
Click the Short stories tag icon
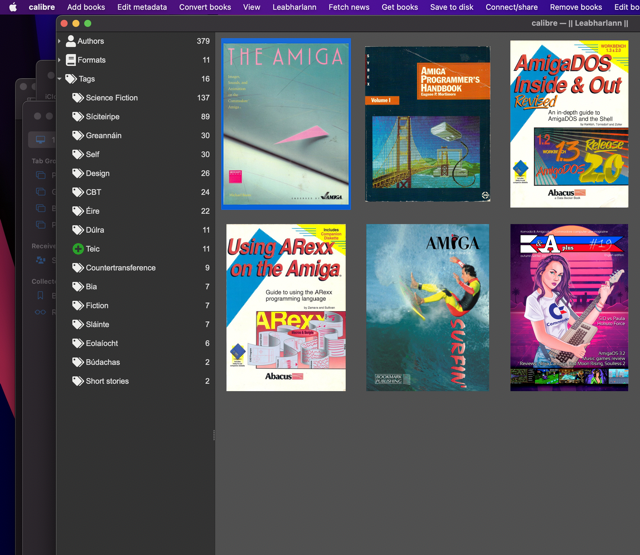pyautogui.click(x=78, y=381)
